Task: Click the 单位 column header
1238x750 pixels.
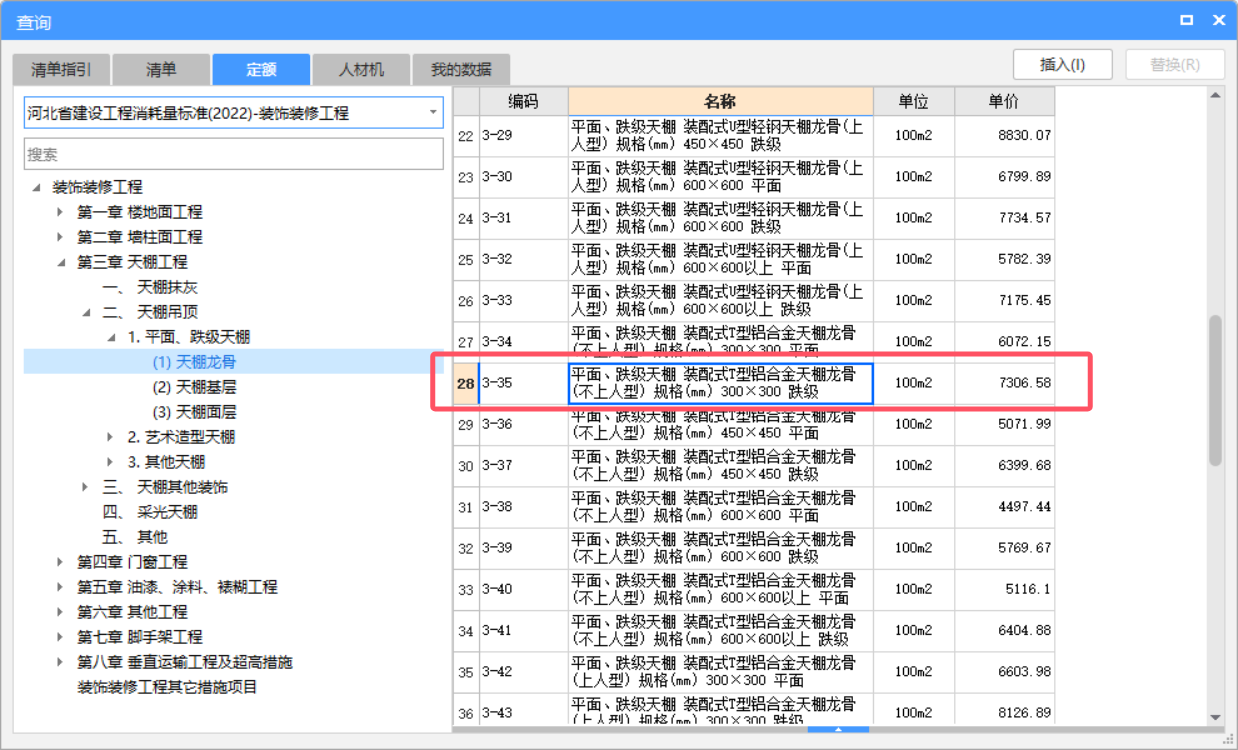Action: [913, 101]
